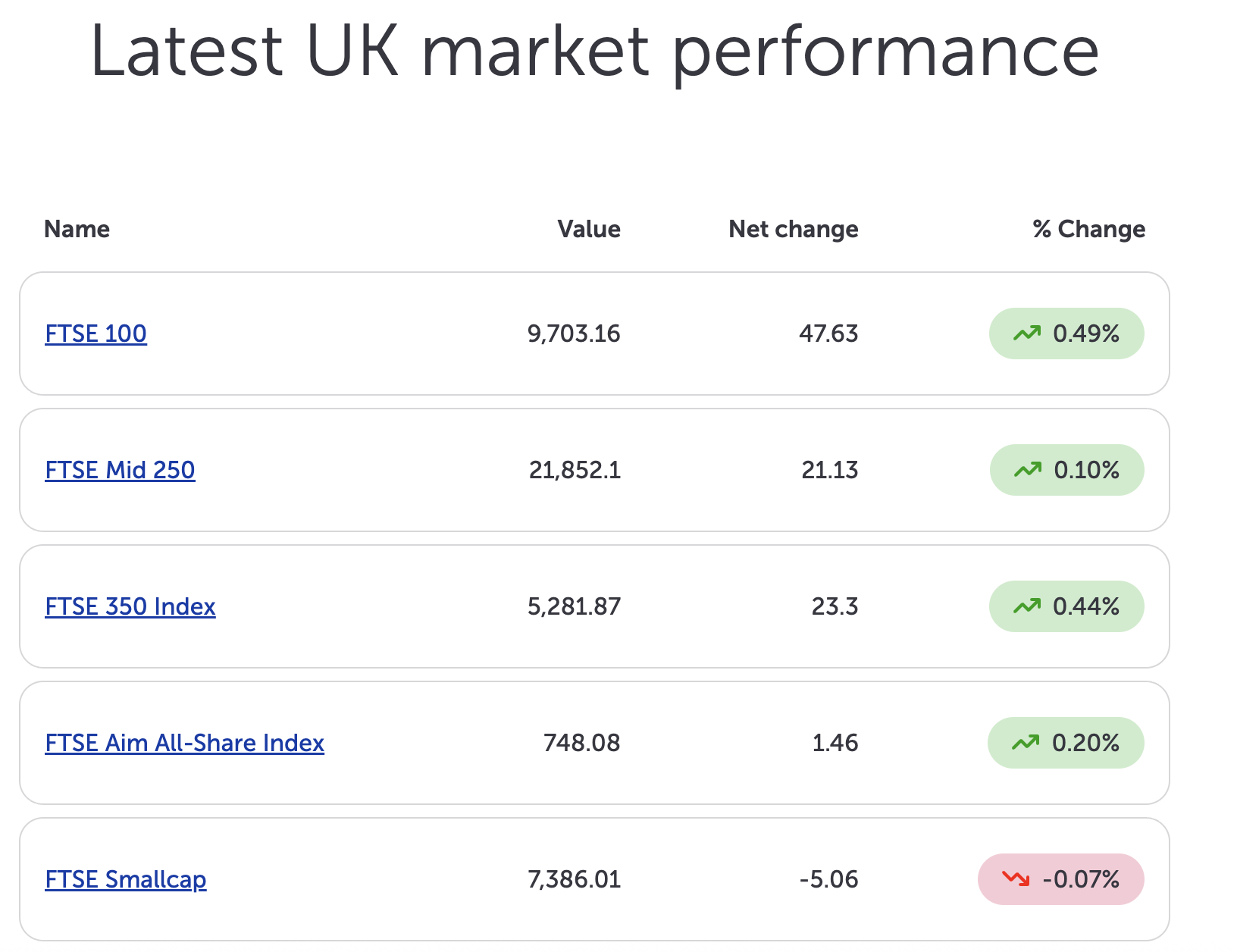This screenshot has height=952, width=1237.
Task: Open the FTSE Smallcap index details
Action: point(126,879)
